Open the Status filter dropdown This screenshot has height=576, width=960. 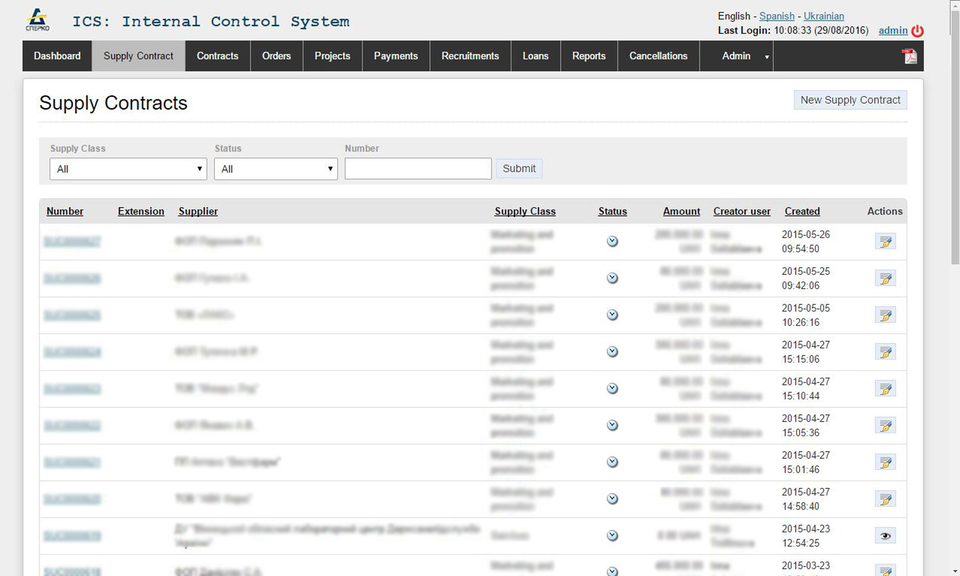[x=275, y=168]
